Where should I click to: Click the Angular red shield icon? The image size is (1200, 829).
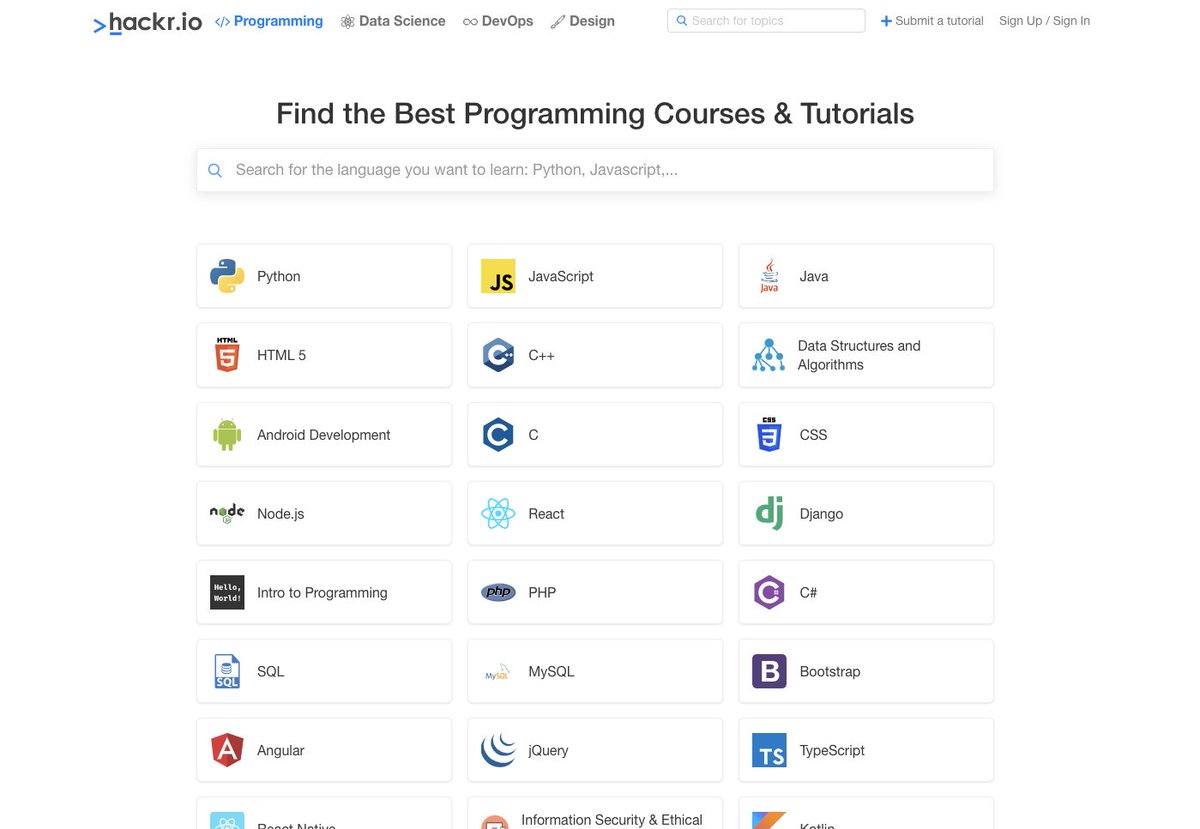tap(227, 750)
